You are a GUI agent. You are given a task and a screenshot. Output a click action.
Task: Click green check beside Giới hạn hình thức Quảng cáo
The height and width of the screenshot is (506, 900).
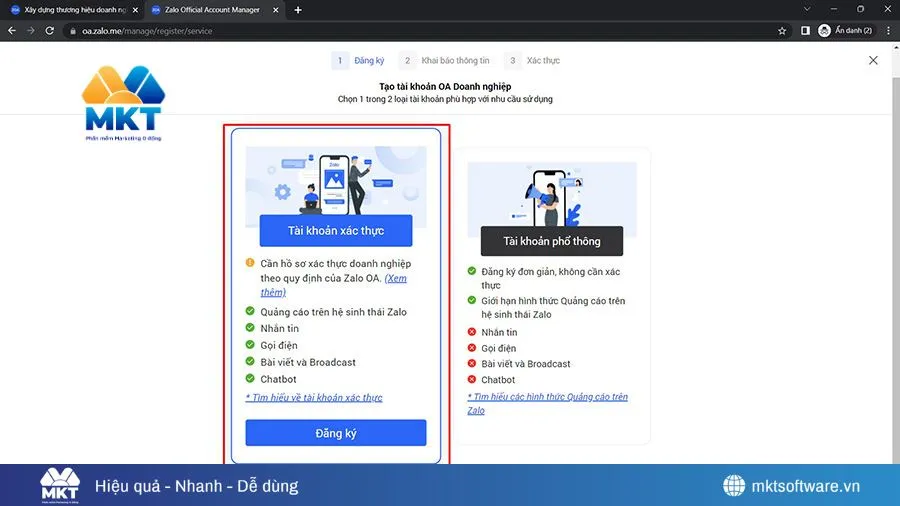click(x=472, y=300)
